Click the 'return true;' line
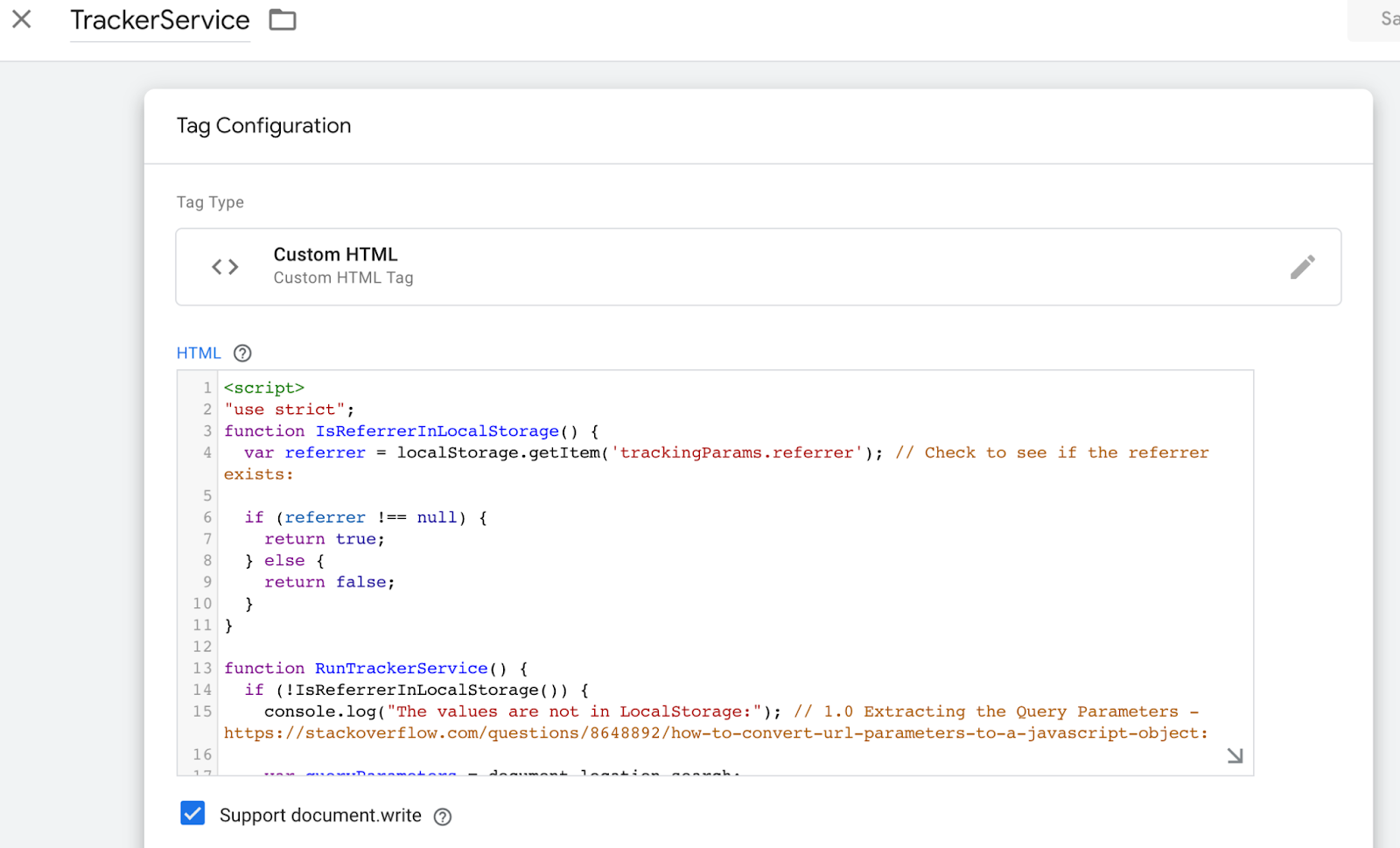1400x848 pixels. click(x=325, y=539)
